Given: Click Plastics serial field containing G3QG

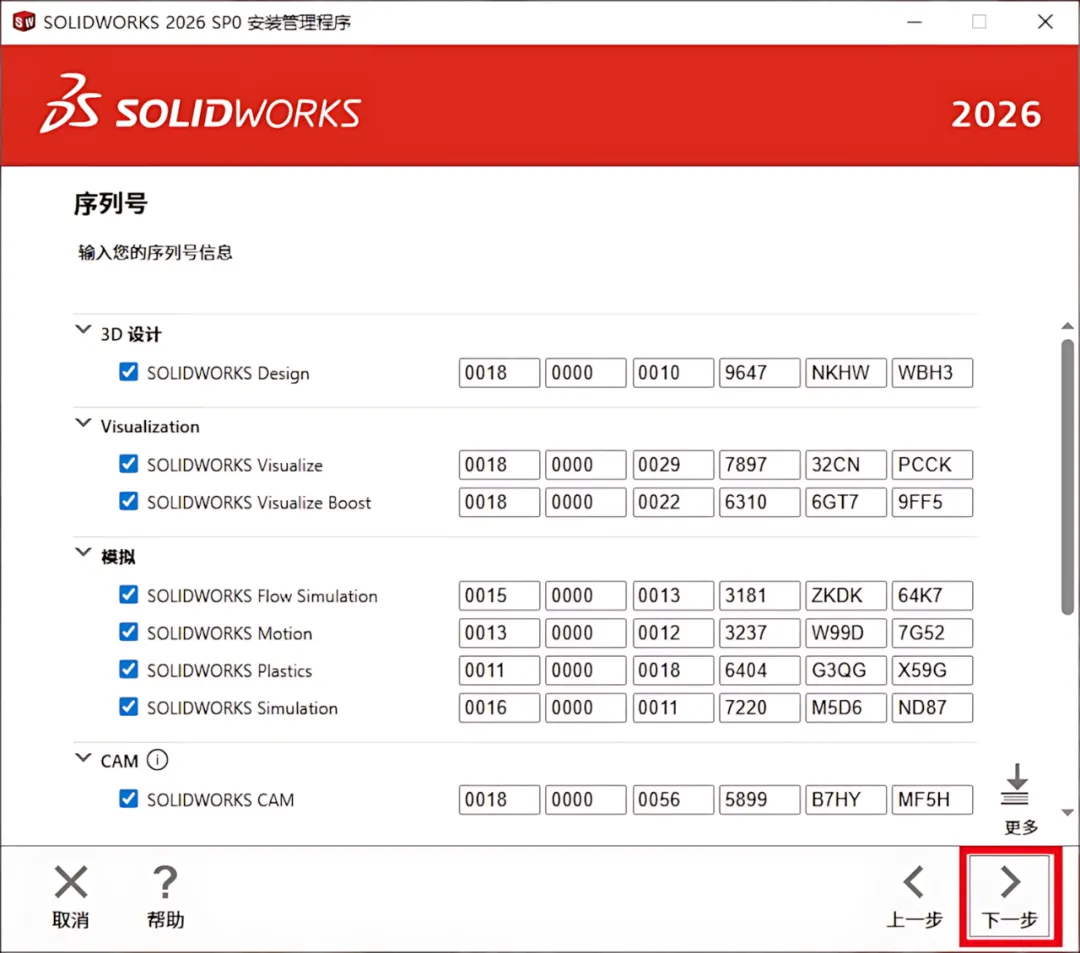Looking at the screenshot, I should pyautogui.click(x=846, y=670).
